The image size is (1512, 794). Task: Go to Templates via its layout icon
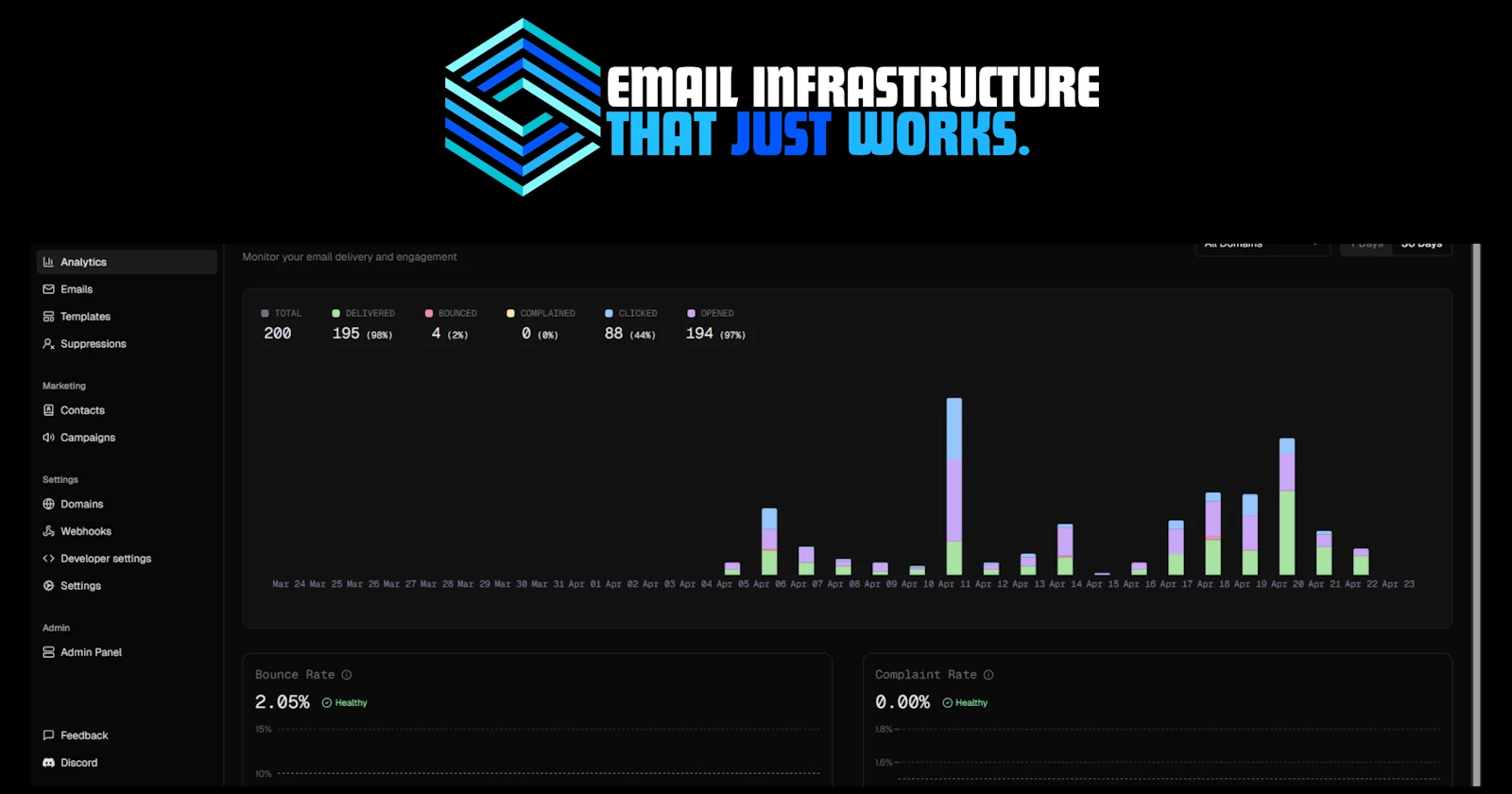[48, 317]
